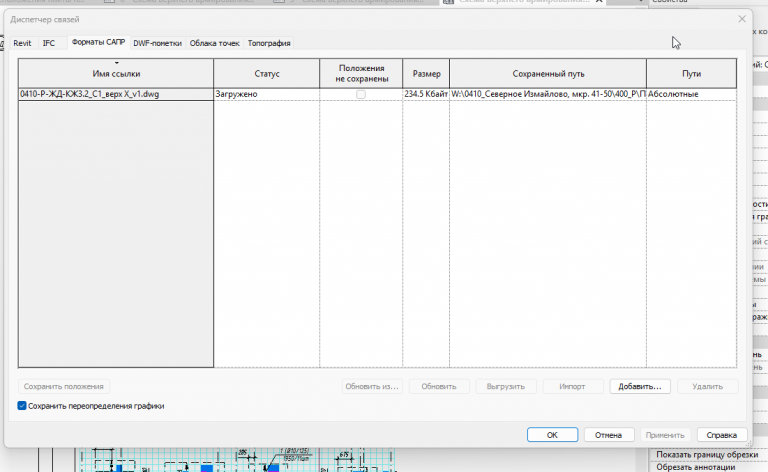Image resolution: width=768 pixels, height=472 pixels.
Task: Open the Топография tab
Action: click(269, 43)
